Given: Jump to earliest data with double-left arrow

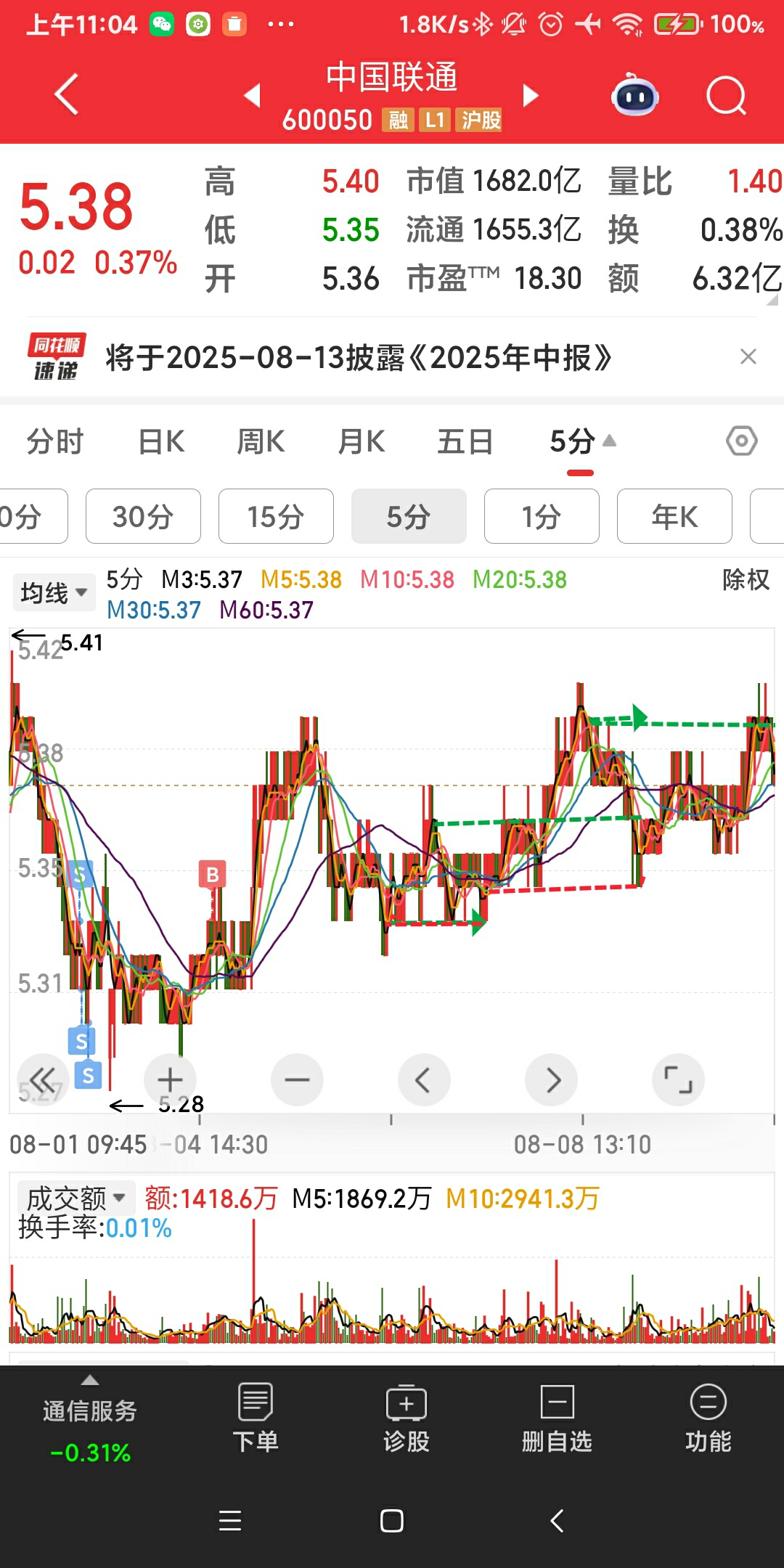Looking at the screenshot, I should tap(43, 1079).
